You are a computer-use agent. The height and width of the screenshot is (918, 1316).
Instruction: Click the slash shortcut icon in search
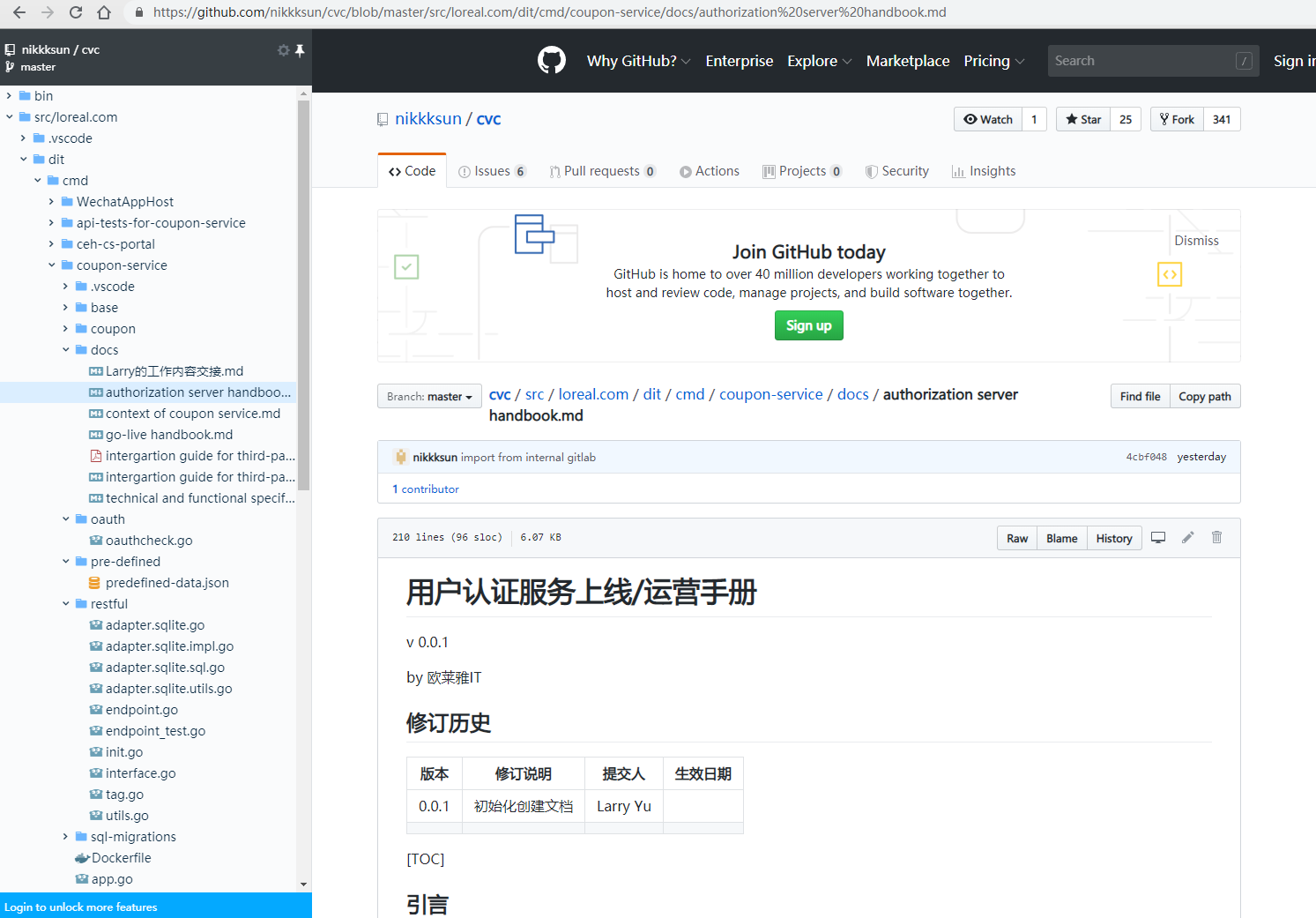tap(1244, 61)
